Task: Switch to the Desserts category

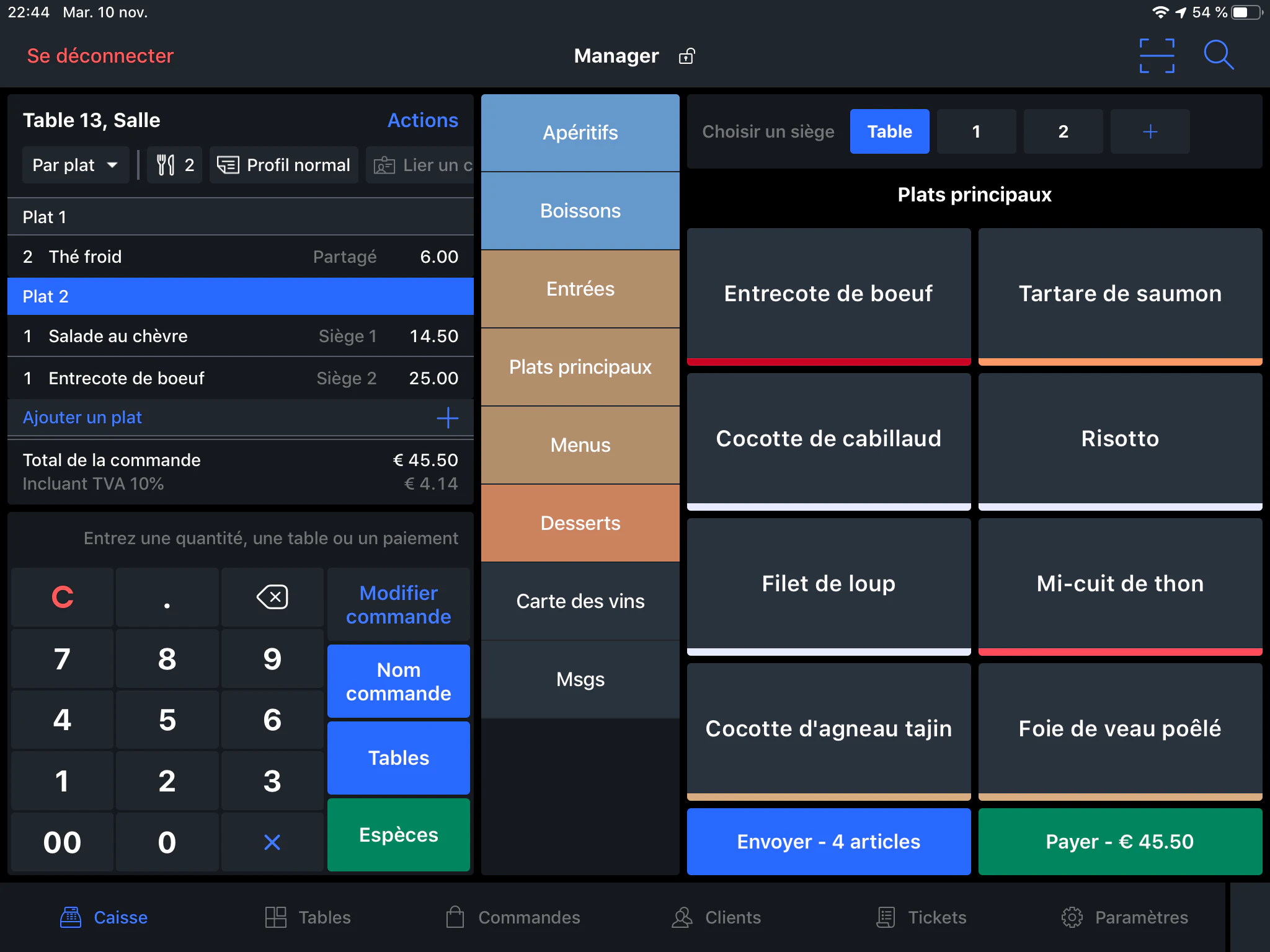Action: 580,523
